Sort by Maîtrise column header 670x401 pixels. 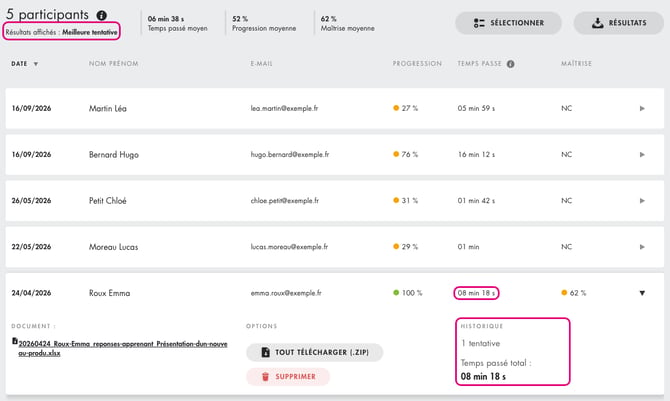click(x=576, y=63)
